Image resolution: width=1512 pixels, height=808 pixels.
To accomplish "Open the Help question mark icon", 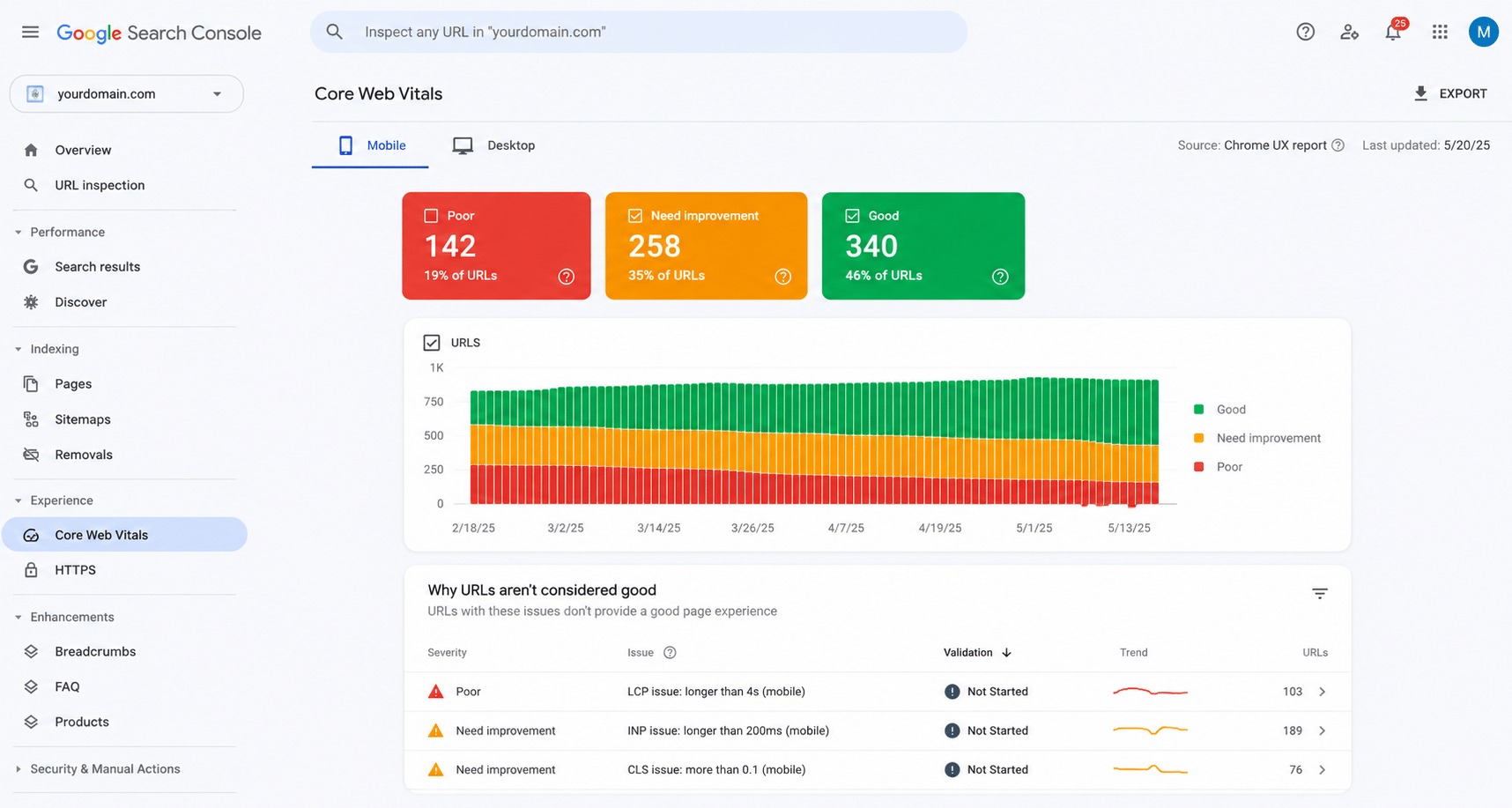I will [1305, 32].
